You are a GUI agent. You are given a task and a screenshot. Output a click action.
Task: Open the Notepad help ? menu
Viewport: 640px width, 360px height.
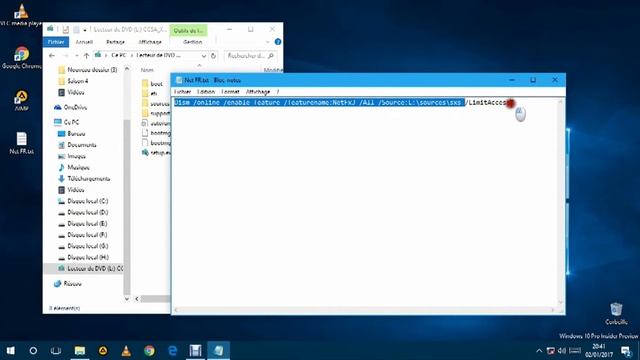278,91
